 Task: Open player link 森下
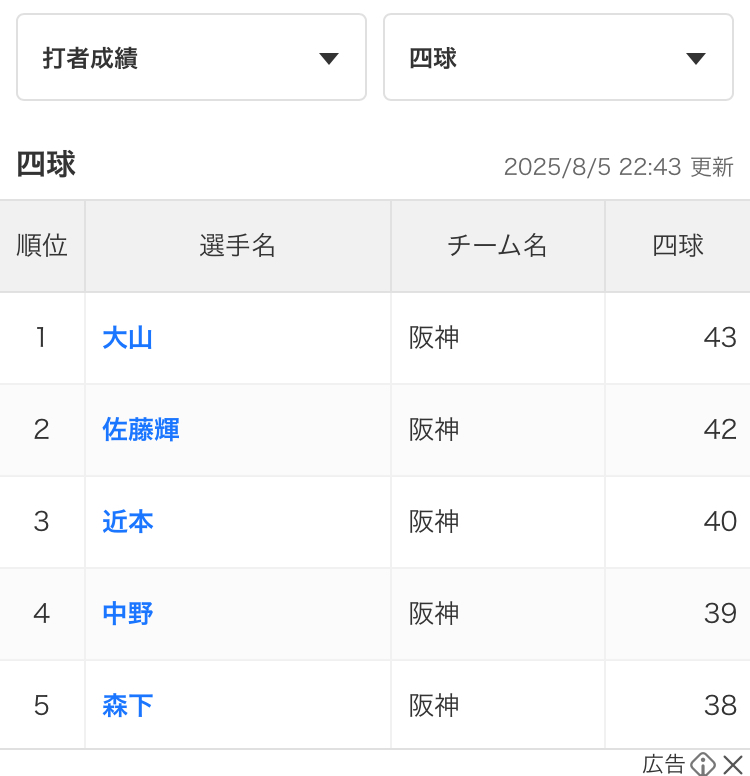(127, 706)
